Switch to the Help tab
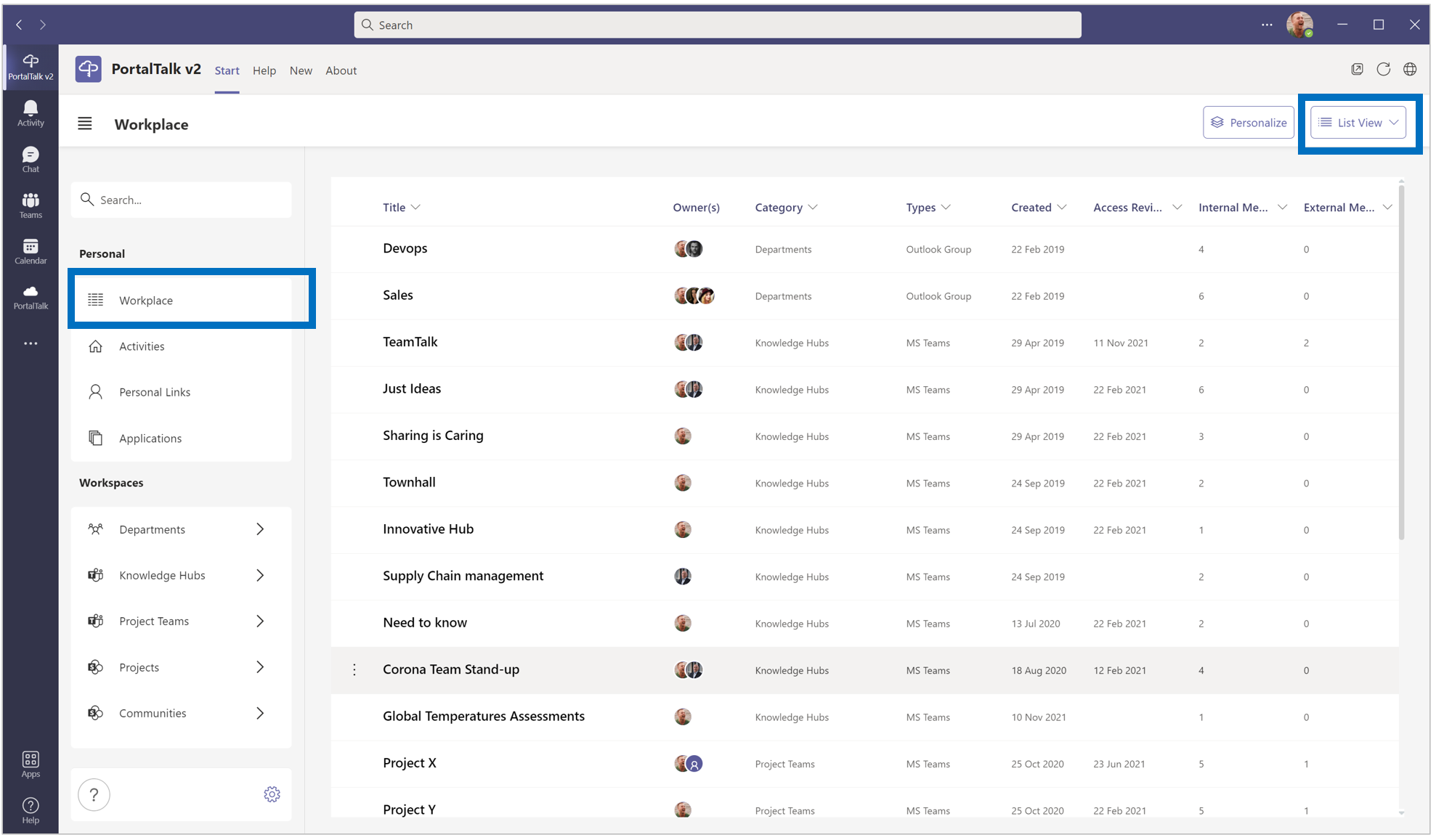The height and width of the screenshot is (840, 1436). (x=264, y=70)
